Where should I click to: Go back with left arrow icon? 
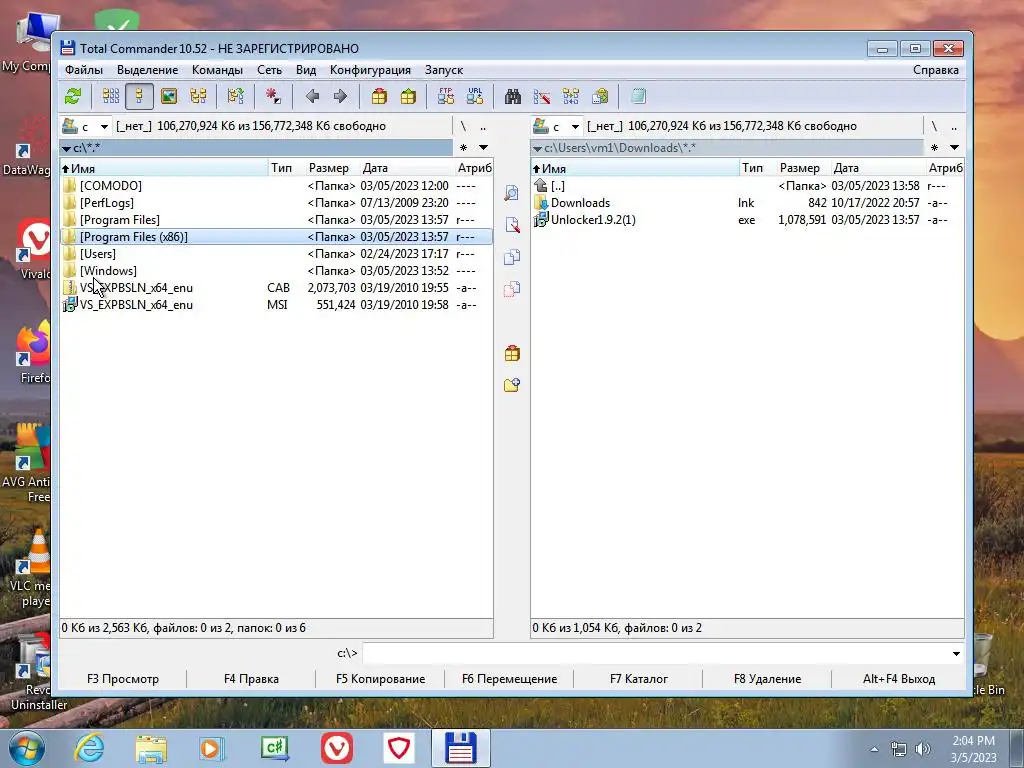click(312, 97)
